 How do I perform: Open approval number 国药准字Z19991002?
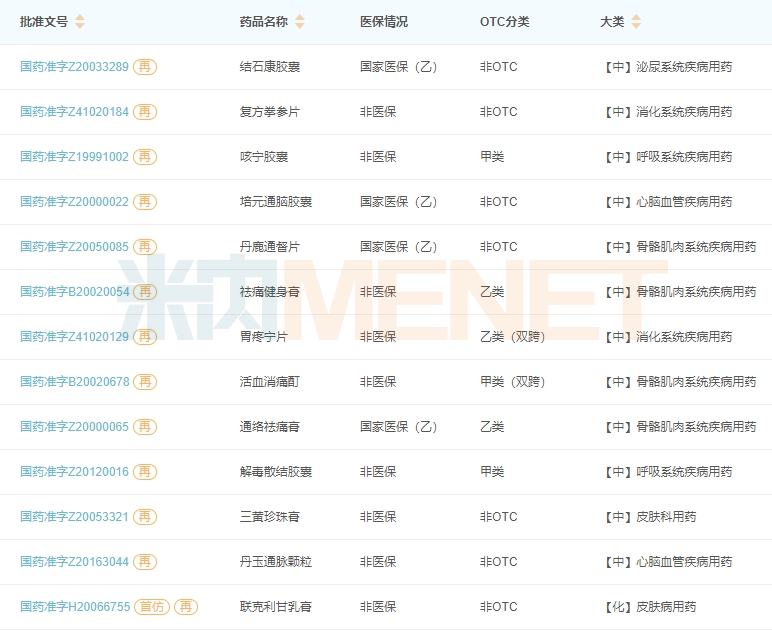pos(74,157)
